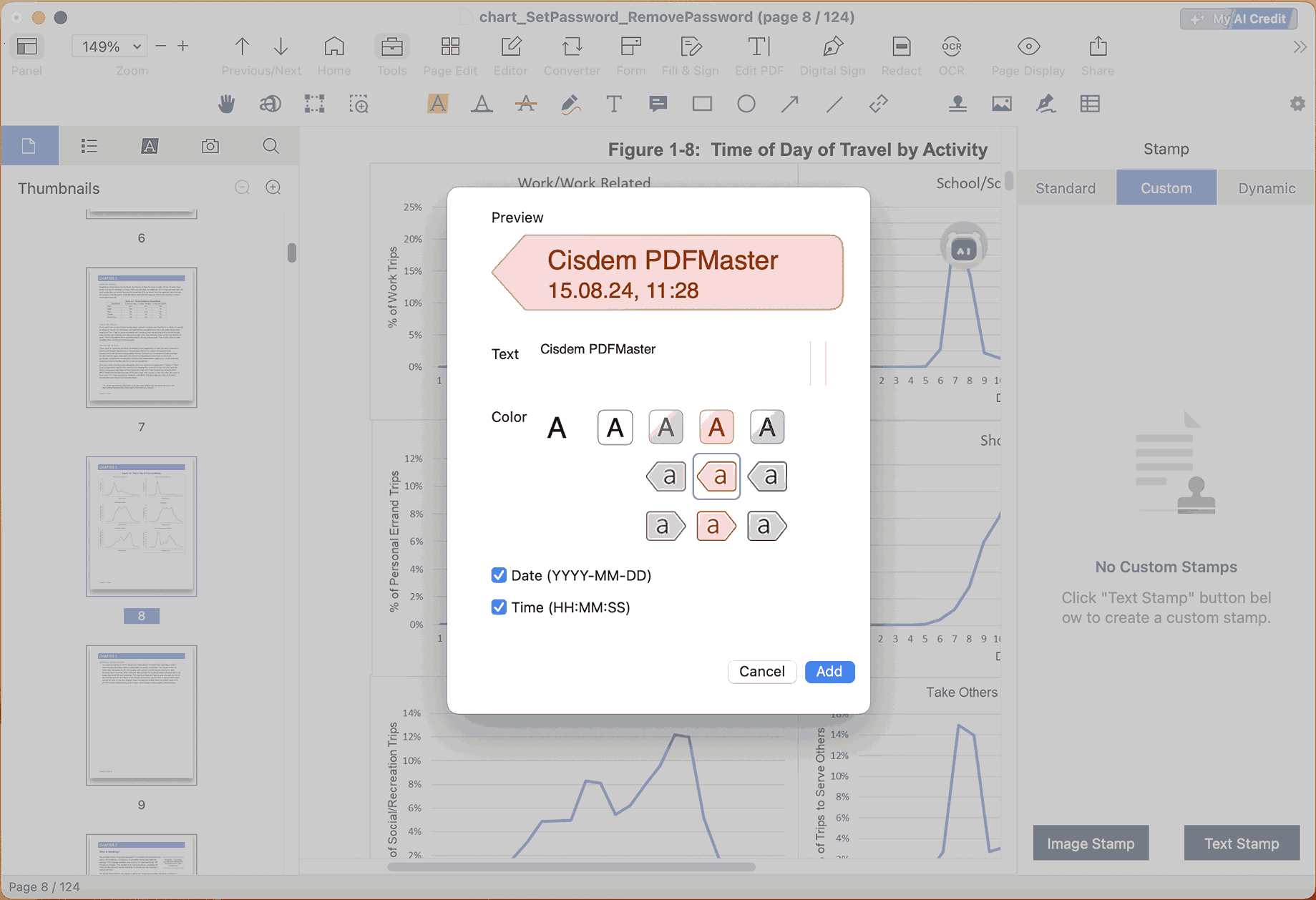Select the strikethrough text tool

click(526, 104)
